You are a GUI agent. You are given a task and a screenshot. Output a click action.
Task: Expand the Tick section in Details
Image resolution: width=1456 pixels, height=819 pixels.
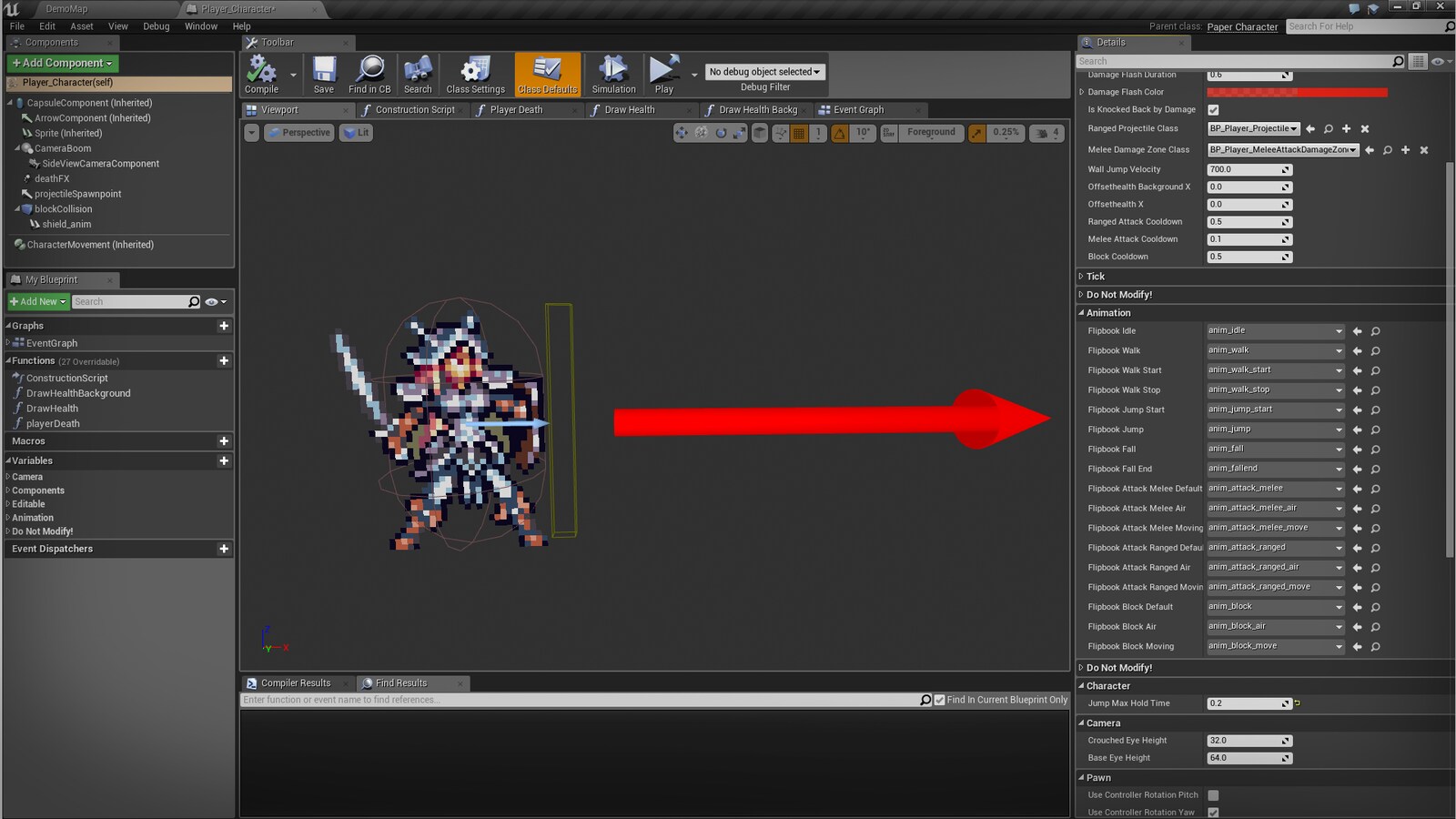click(x=1096, y=277)
